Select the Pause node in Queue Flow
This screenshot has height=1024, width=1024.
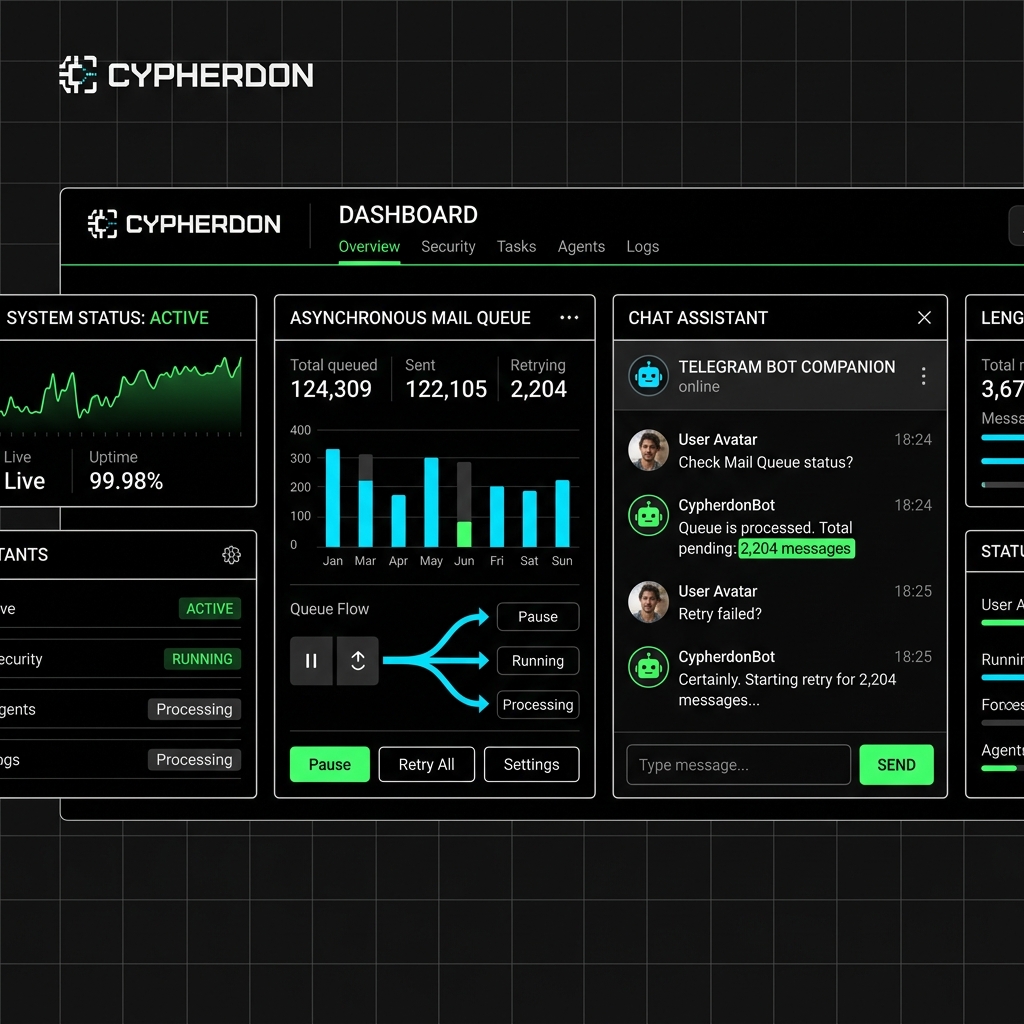[538, 616]
